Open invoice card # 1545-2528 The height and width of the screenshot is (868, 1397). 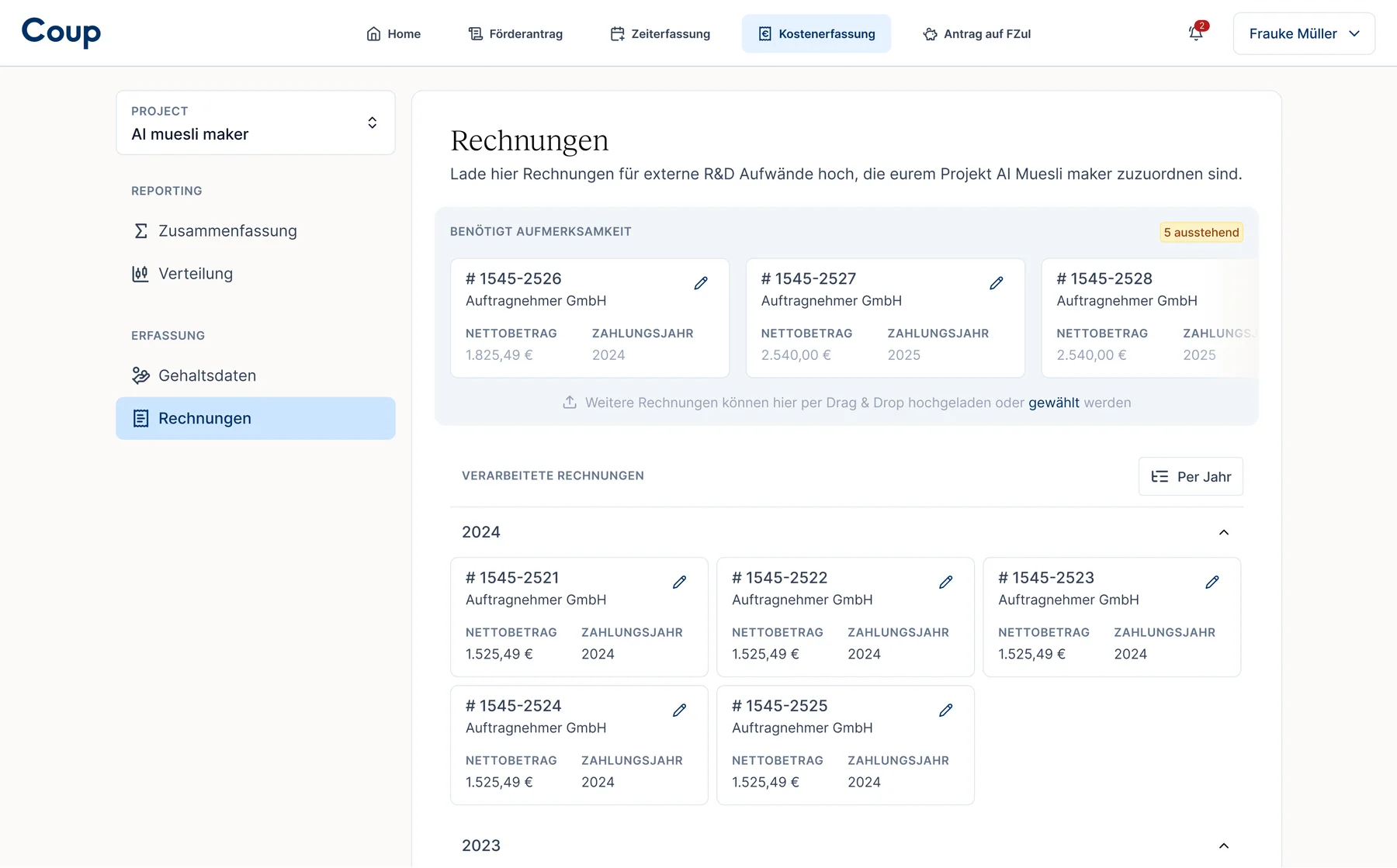tap(1149, 318)
